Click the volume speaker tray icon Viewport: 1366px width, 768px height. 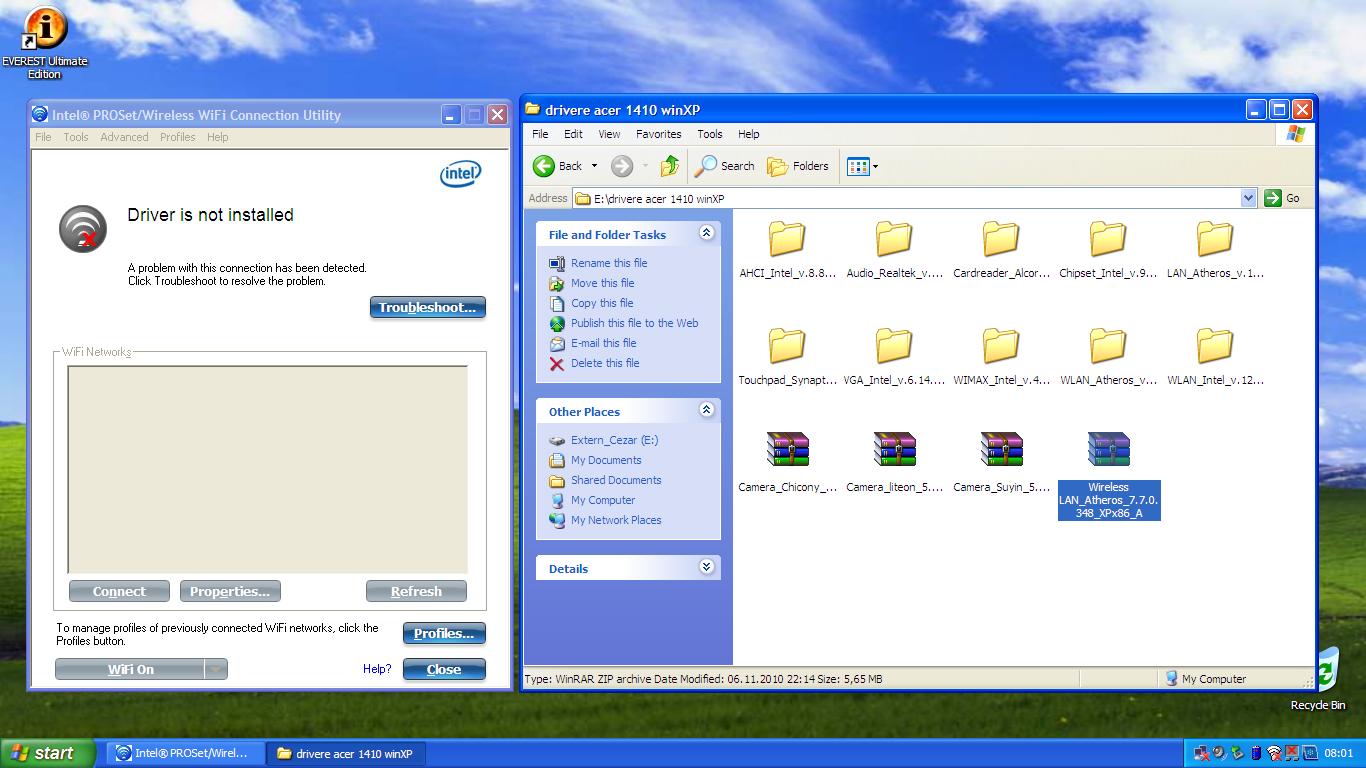pos(1220,753)
